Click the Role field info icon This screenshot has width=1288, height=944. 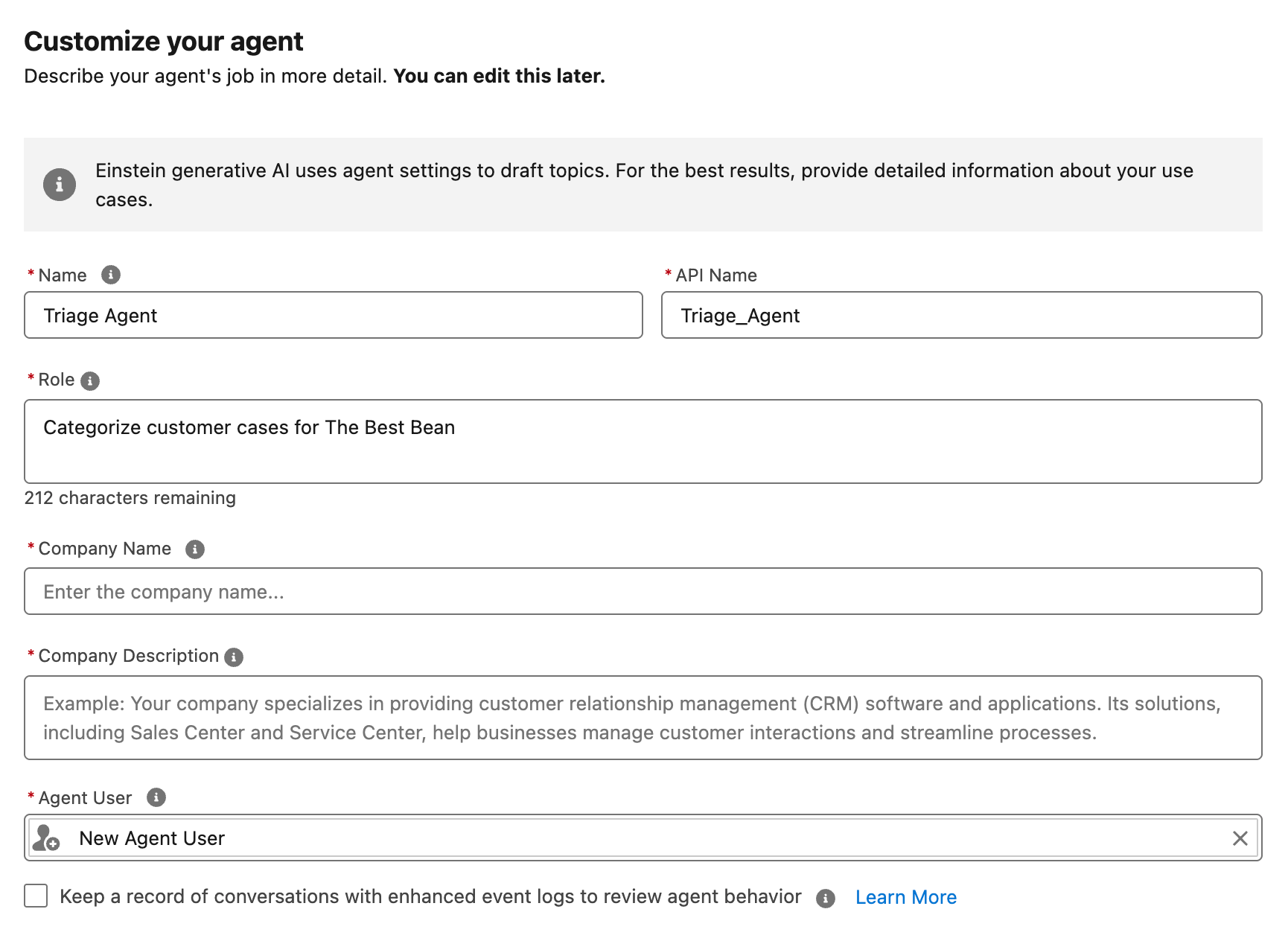coord(90,381)
